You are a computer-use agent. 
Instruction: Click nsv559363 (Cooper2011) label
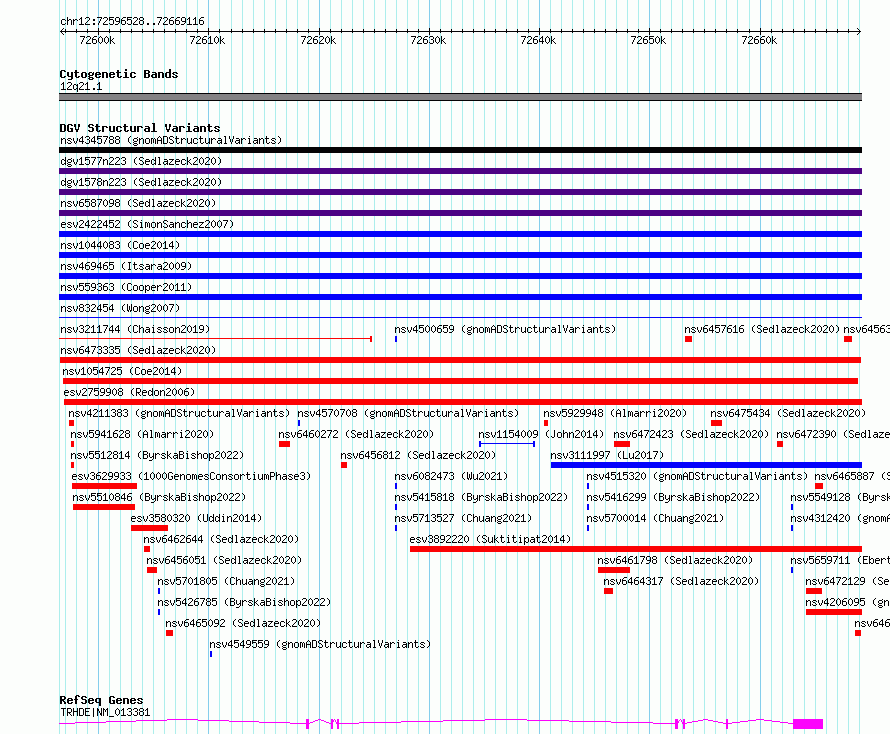pos(126,287)
